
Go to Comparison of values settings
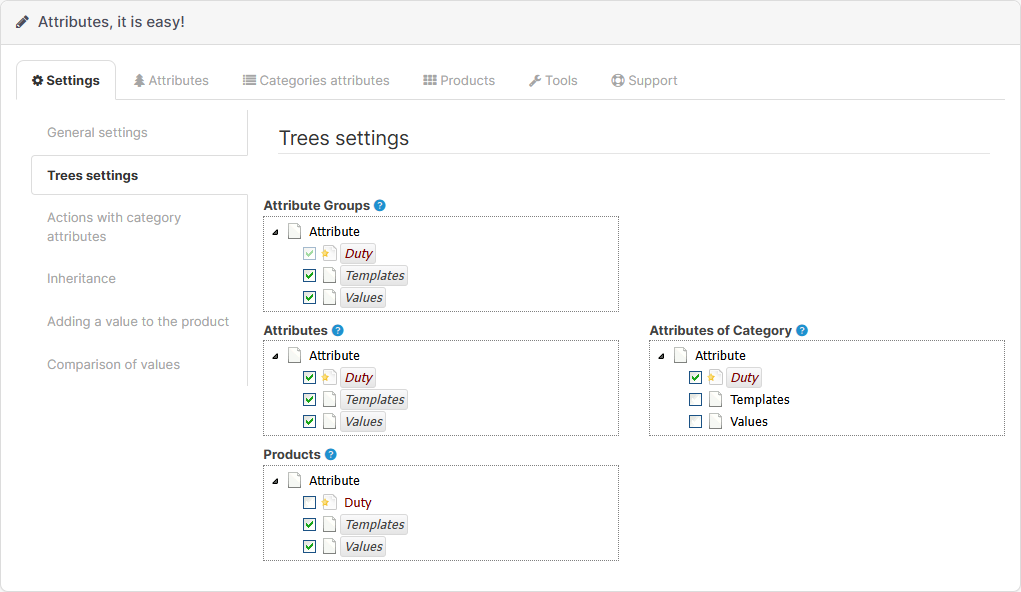pos(113,365)
